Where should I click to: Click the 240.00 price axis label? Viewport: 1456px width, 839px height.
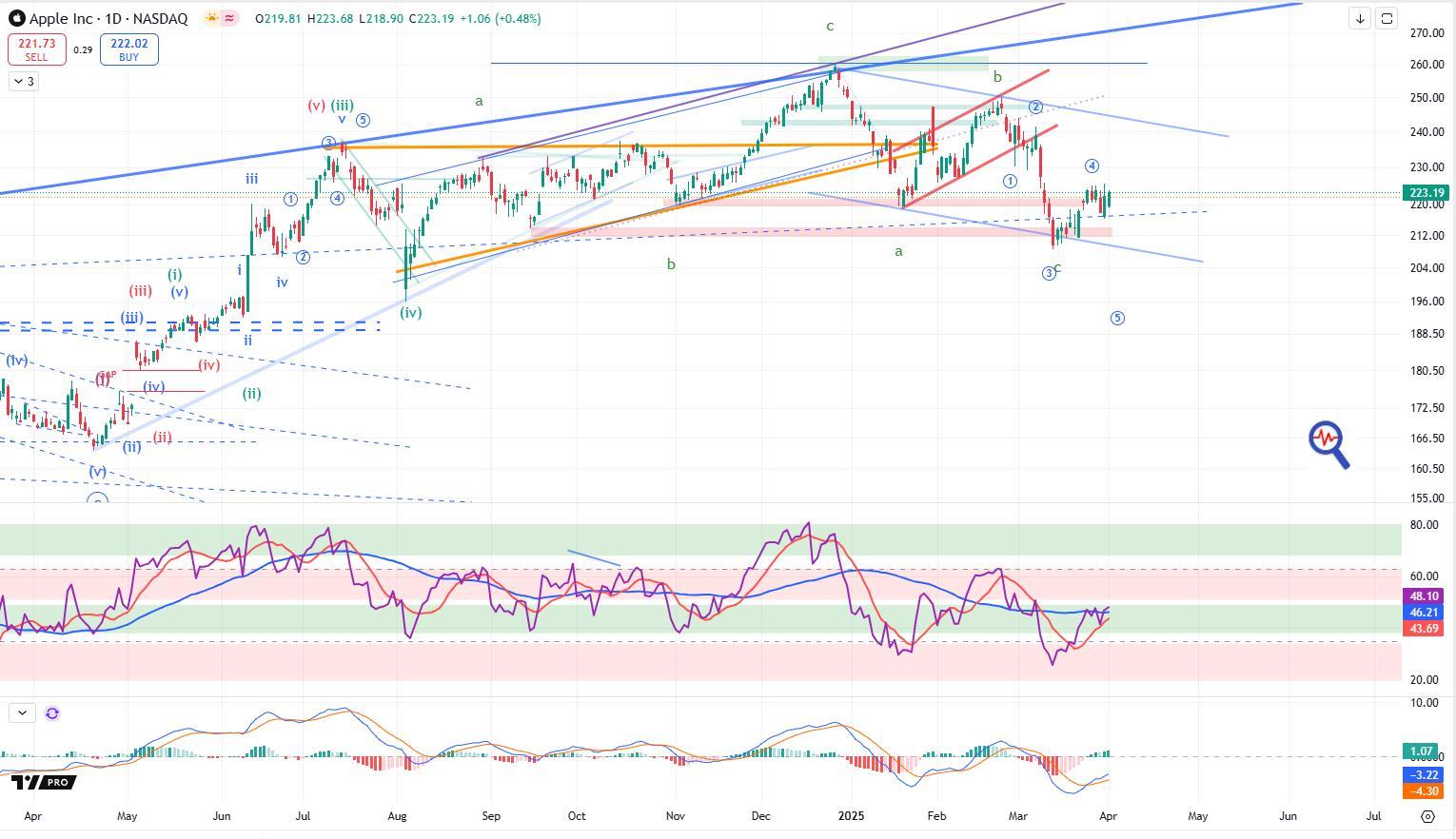pyautogui.click(x=1426, y=132)
